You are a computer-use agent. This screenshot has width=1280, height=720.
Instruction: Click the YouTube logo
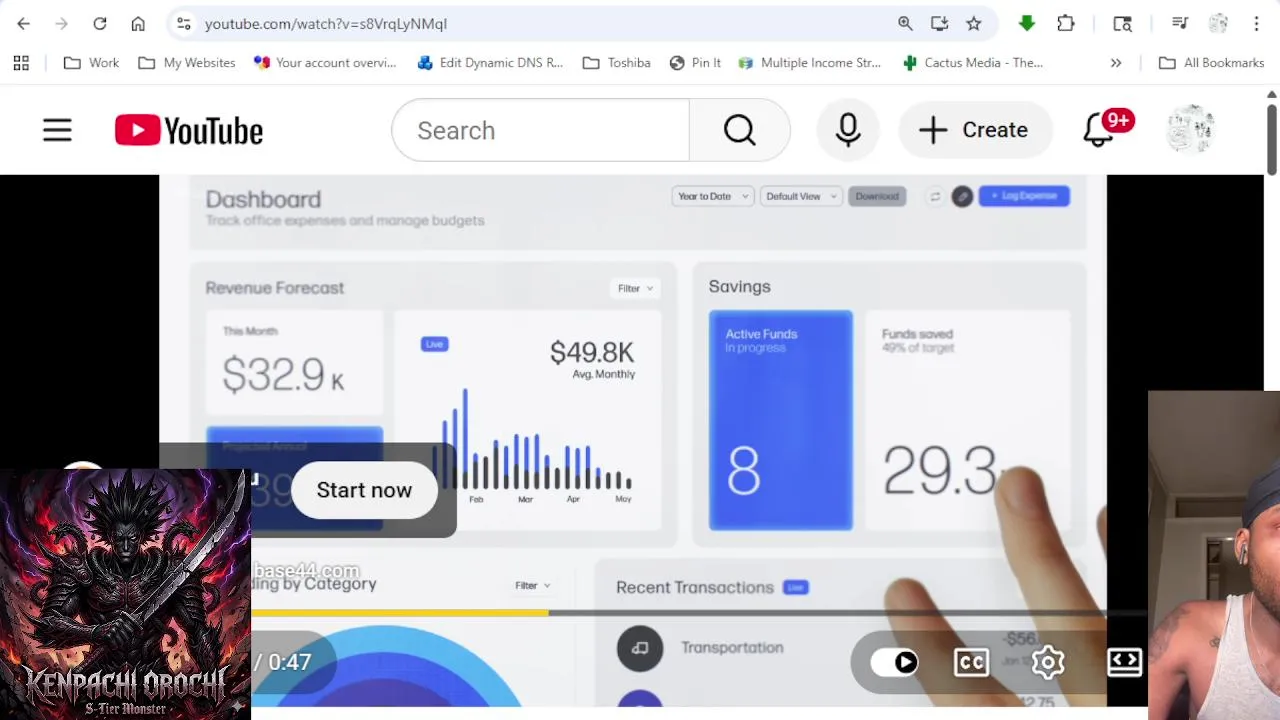tap(189, 130)
